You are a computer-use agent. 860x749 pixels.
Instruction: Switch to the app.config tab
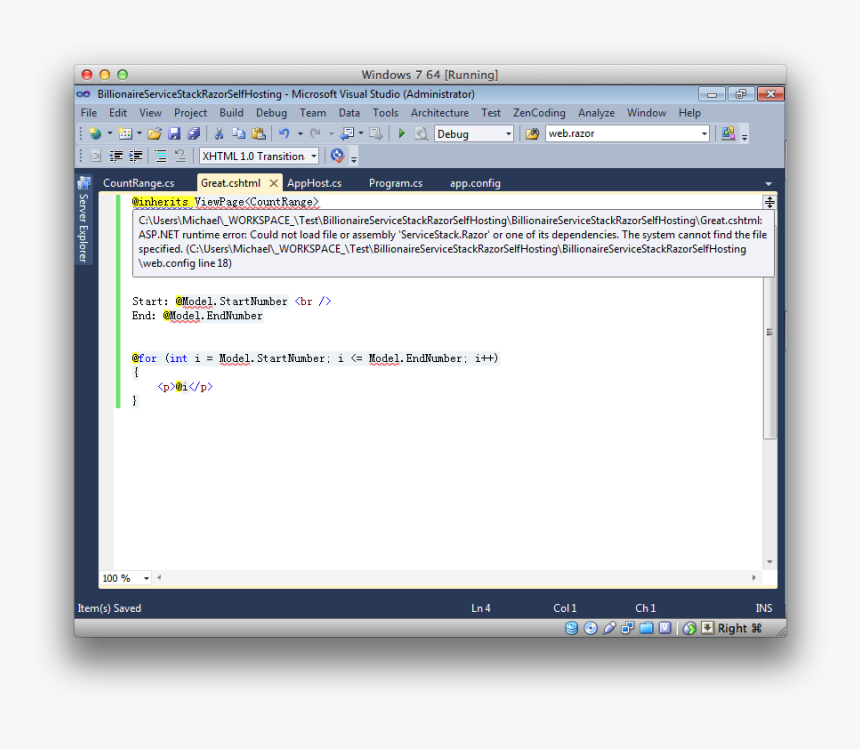[x=476, y=183]
